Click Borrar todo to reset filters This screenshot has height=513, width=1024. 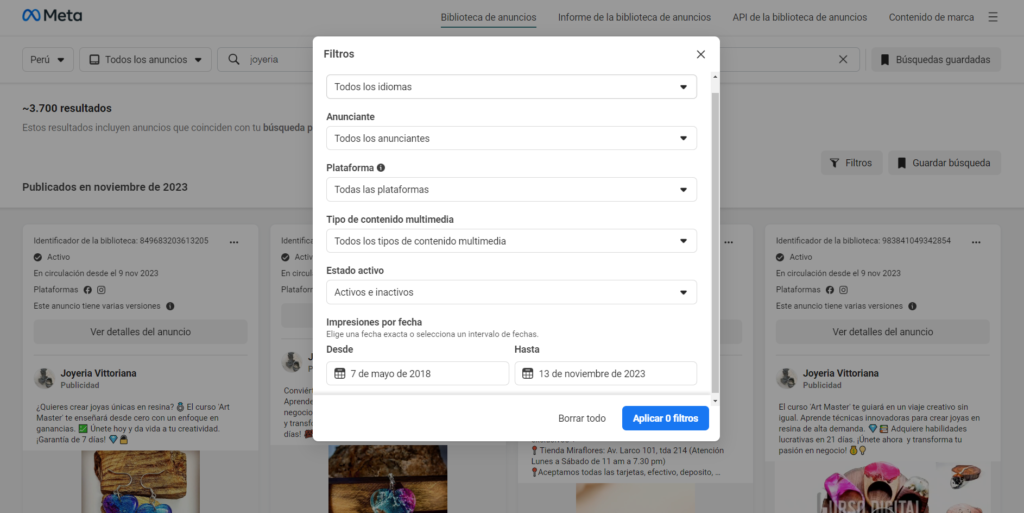point(582,418)
